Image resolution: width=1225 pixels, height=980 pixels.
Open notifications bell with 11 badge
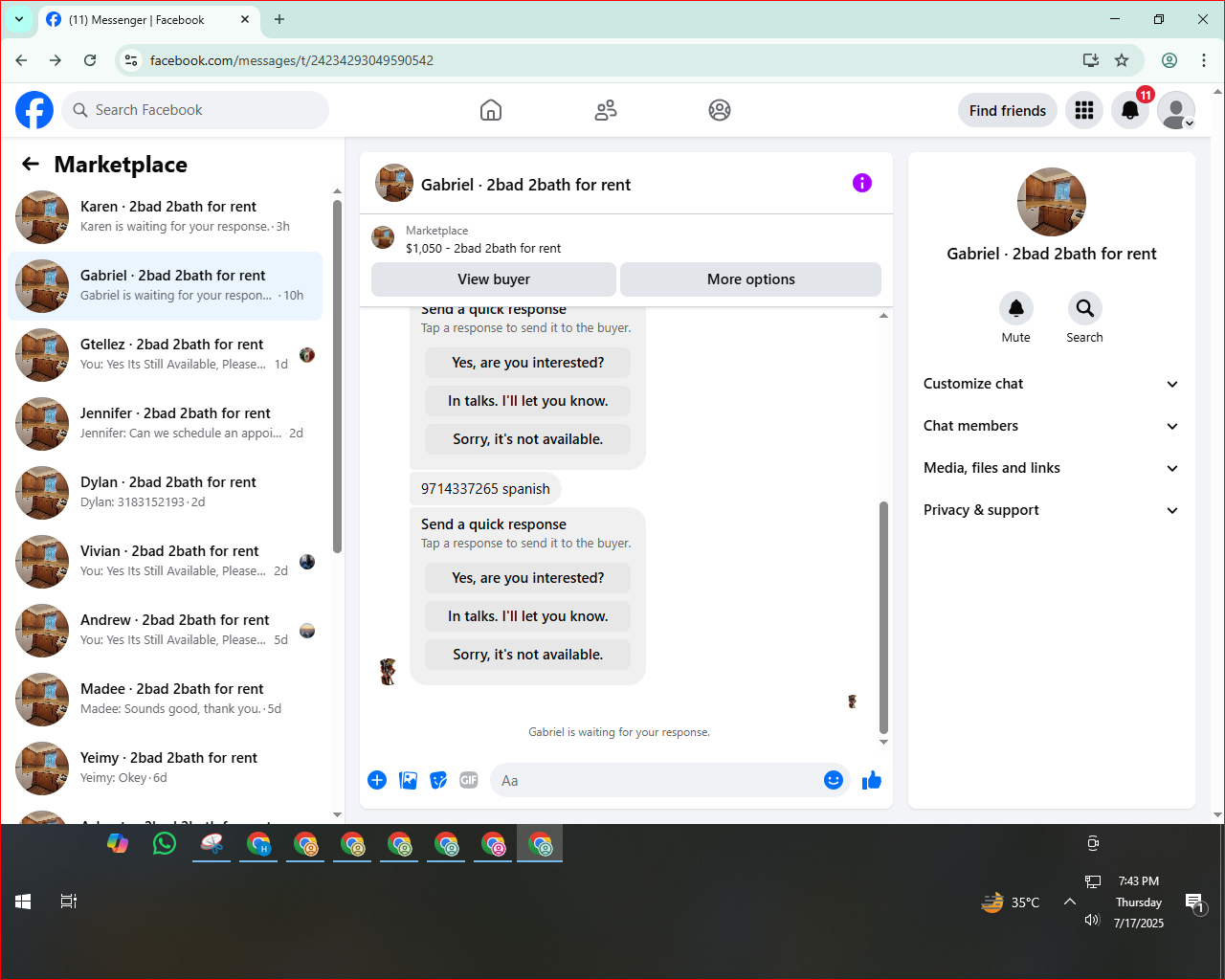[1130, 110]
